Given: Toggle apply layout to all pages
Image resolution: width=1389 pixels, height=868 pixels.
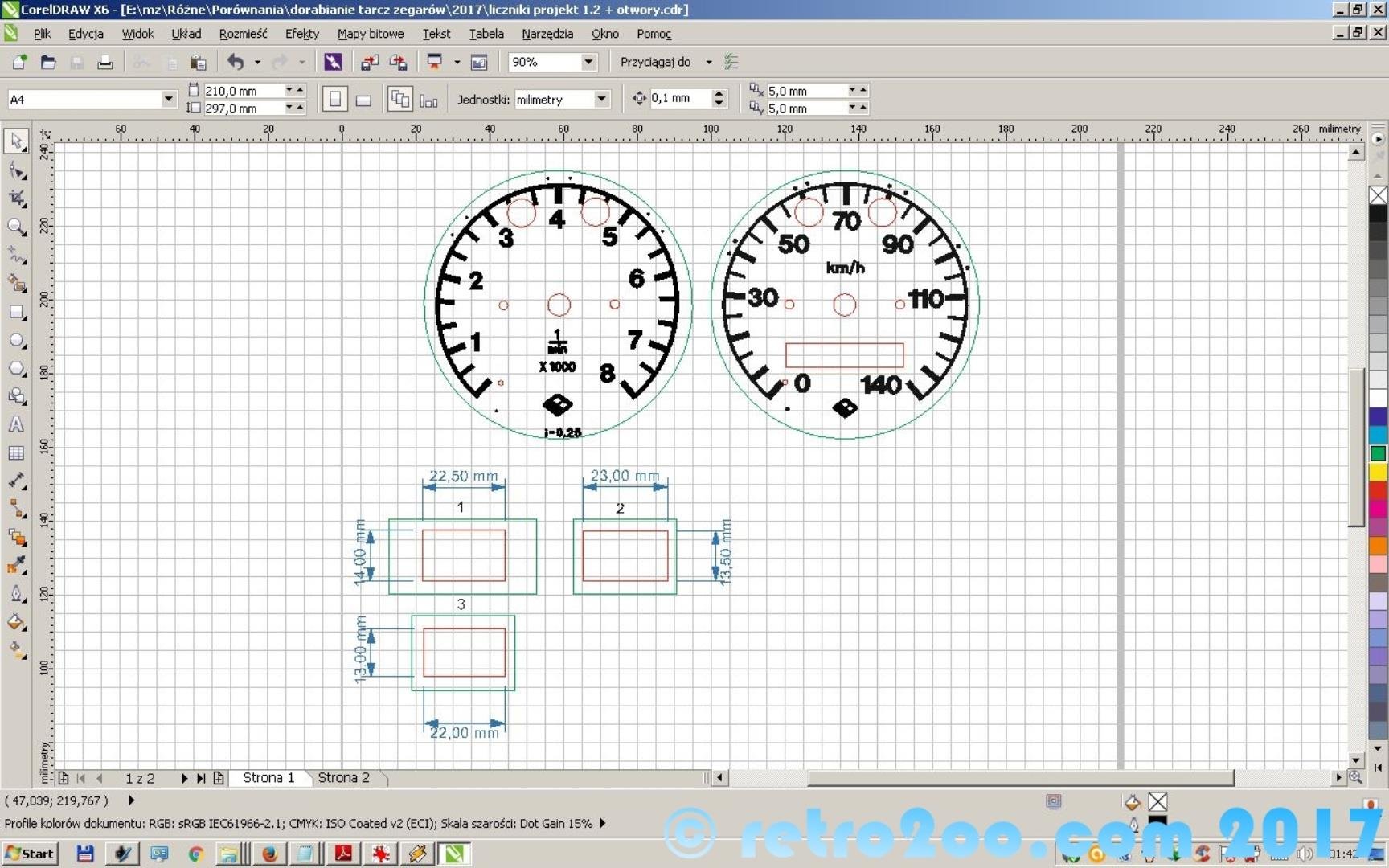Looking at the screenshot, I should pyautogui.click(x=399, y=100).
